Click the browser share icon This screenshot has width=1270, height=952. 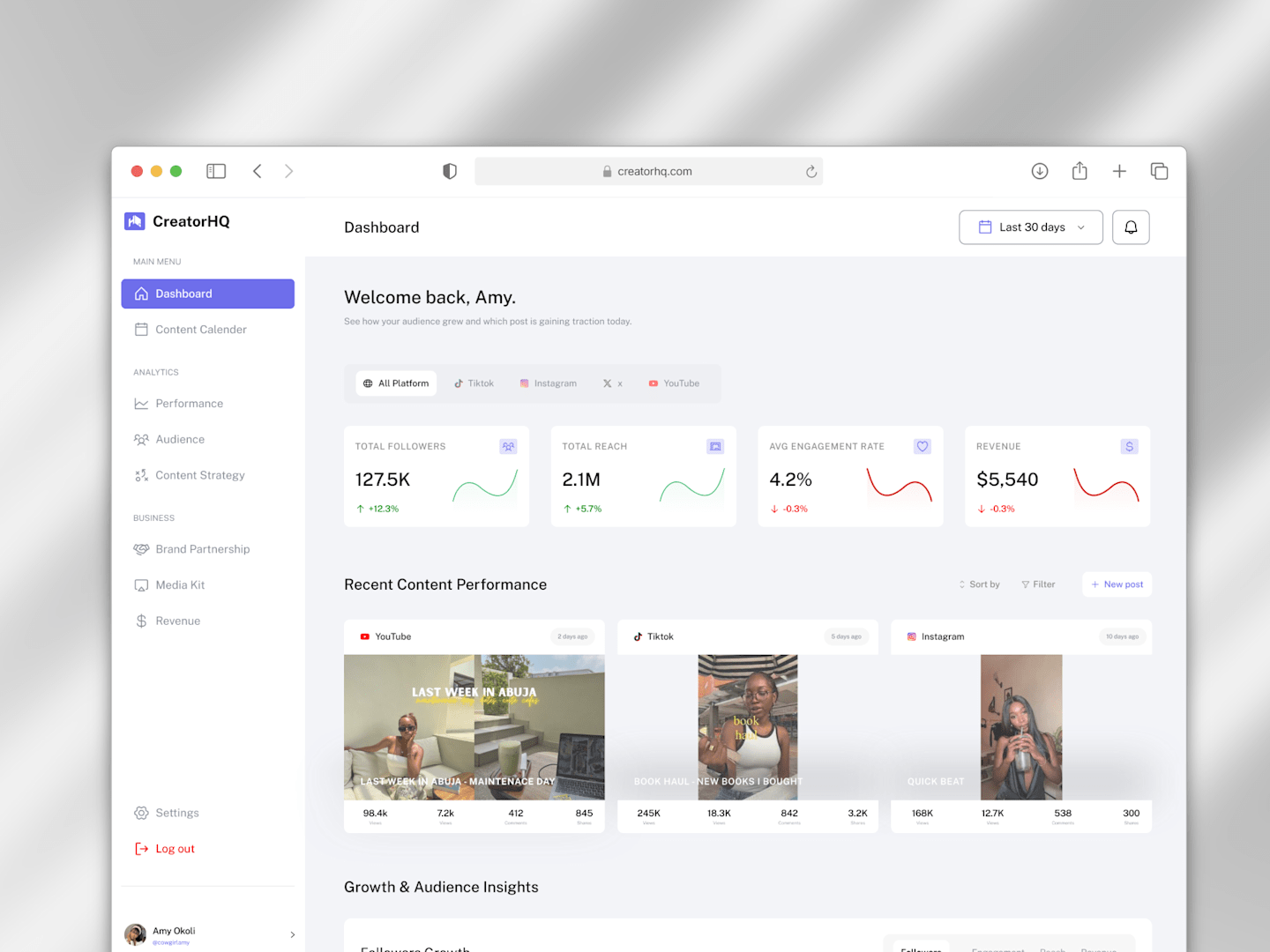(1079, 171)
